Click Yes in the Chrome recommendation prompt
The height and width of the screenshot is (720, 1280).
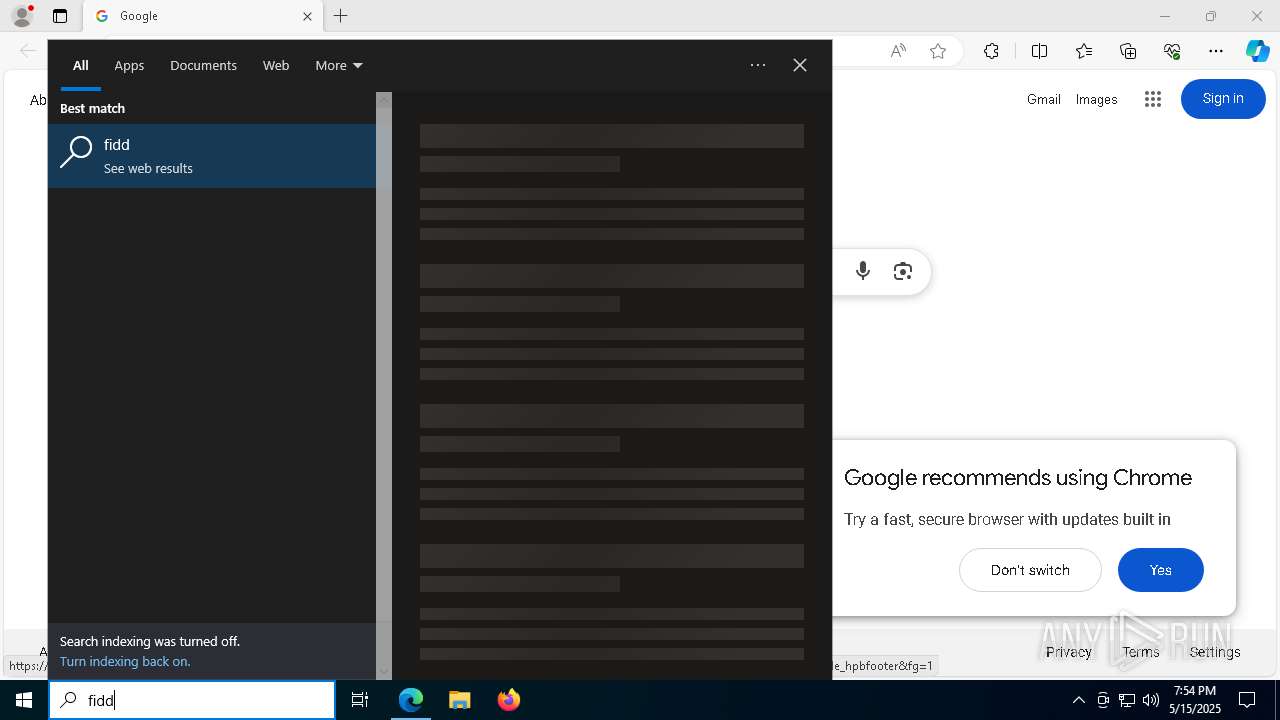click(1160, 570)
